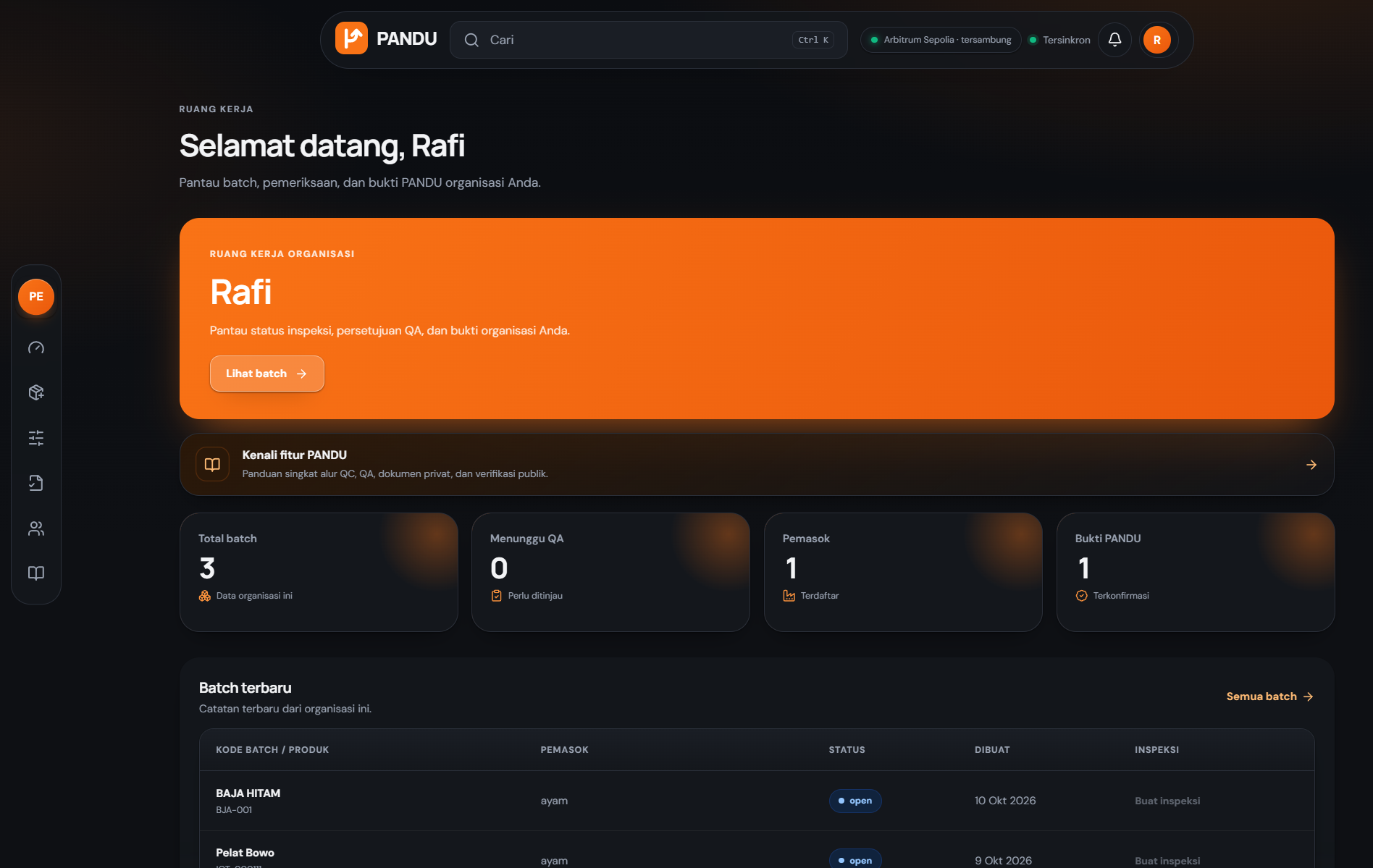The image size is (1373, 868).
Task: Click the Lihat batch button
Action: tap(266, 374)
